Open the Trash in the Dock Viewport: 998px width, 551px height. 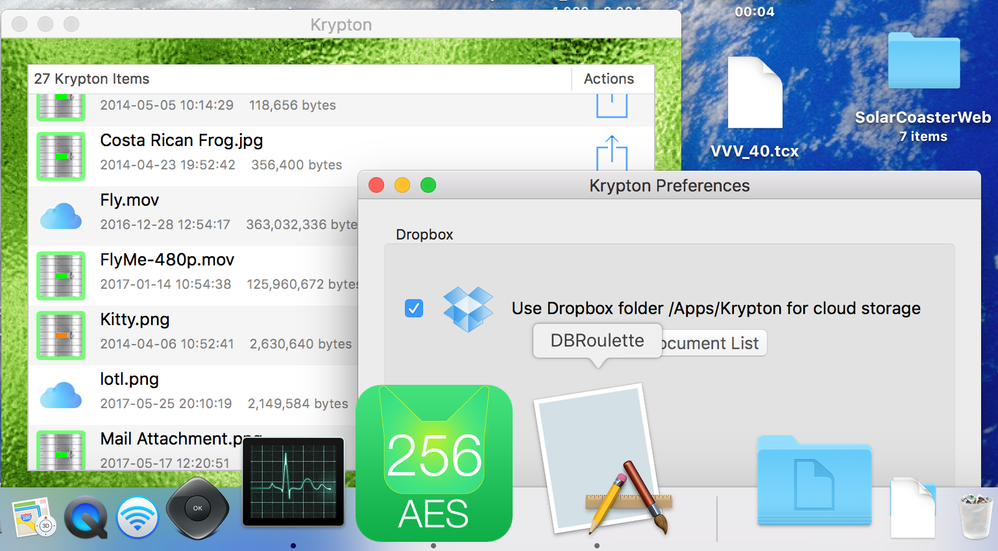pyautogui.click(x=976, y=515)
